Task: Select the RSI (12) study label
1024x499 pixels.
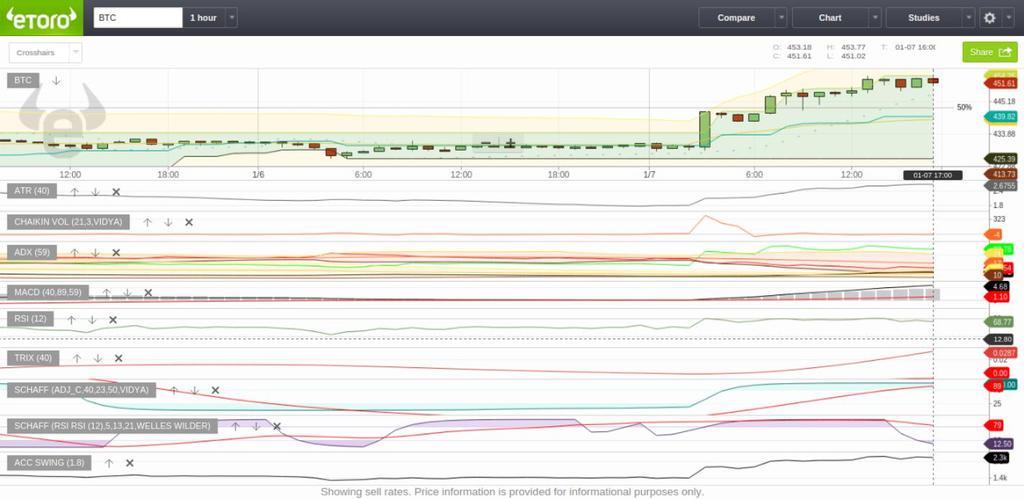Action: point(31,319)
